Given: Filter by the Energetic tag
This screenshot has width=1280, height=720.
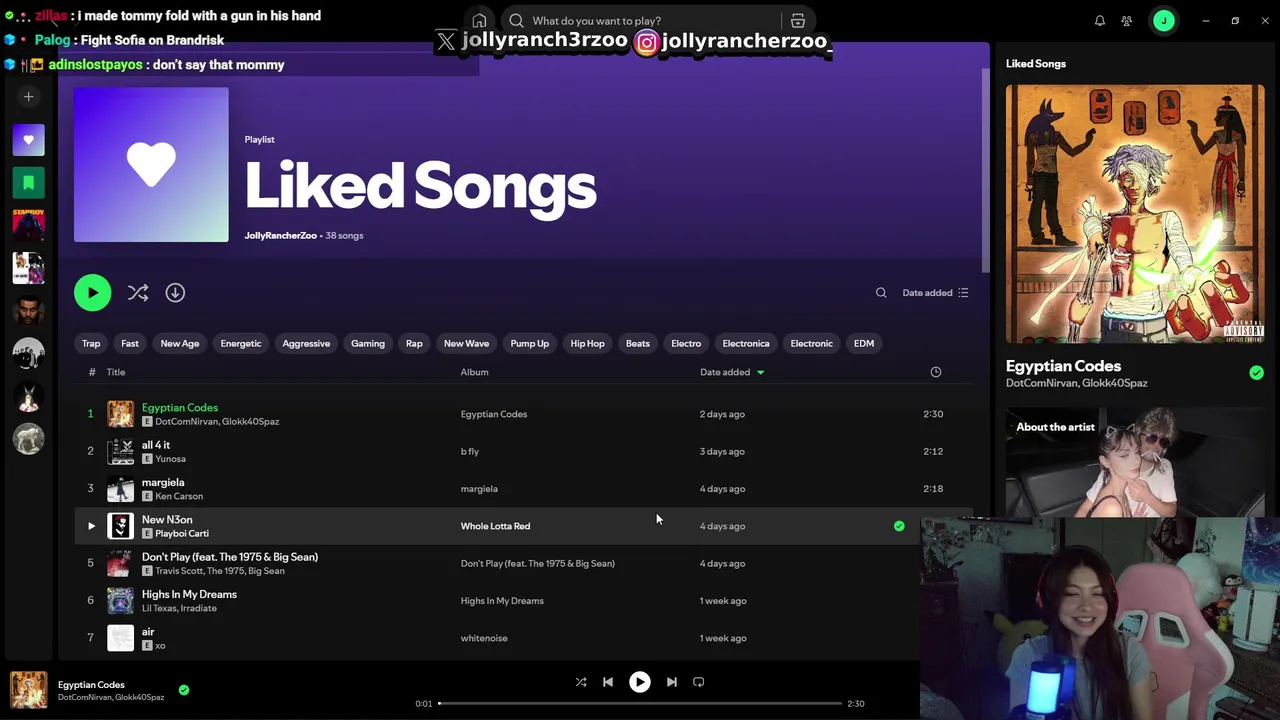Looking at the screenshot, I should (x=241, y=343).
